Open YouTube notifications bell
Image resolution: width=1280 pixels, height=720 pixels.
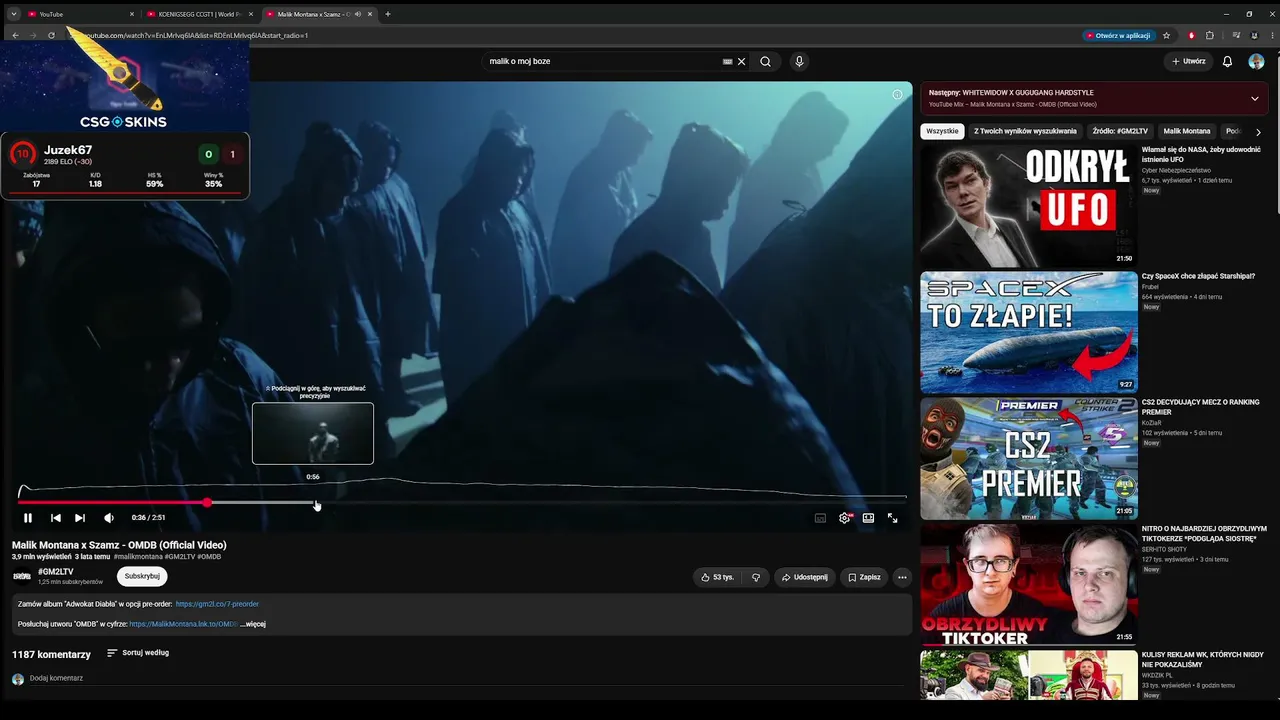pos(1227,61)
